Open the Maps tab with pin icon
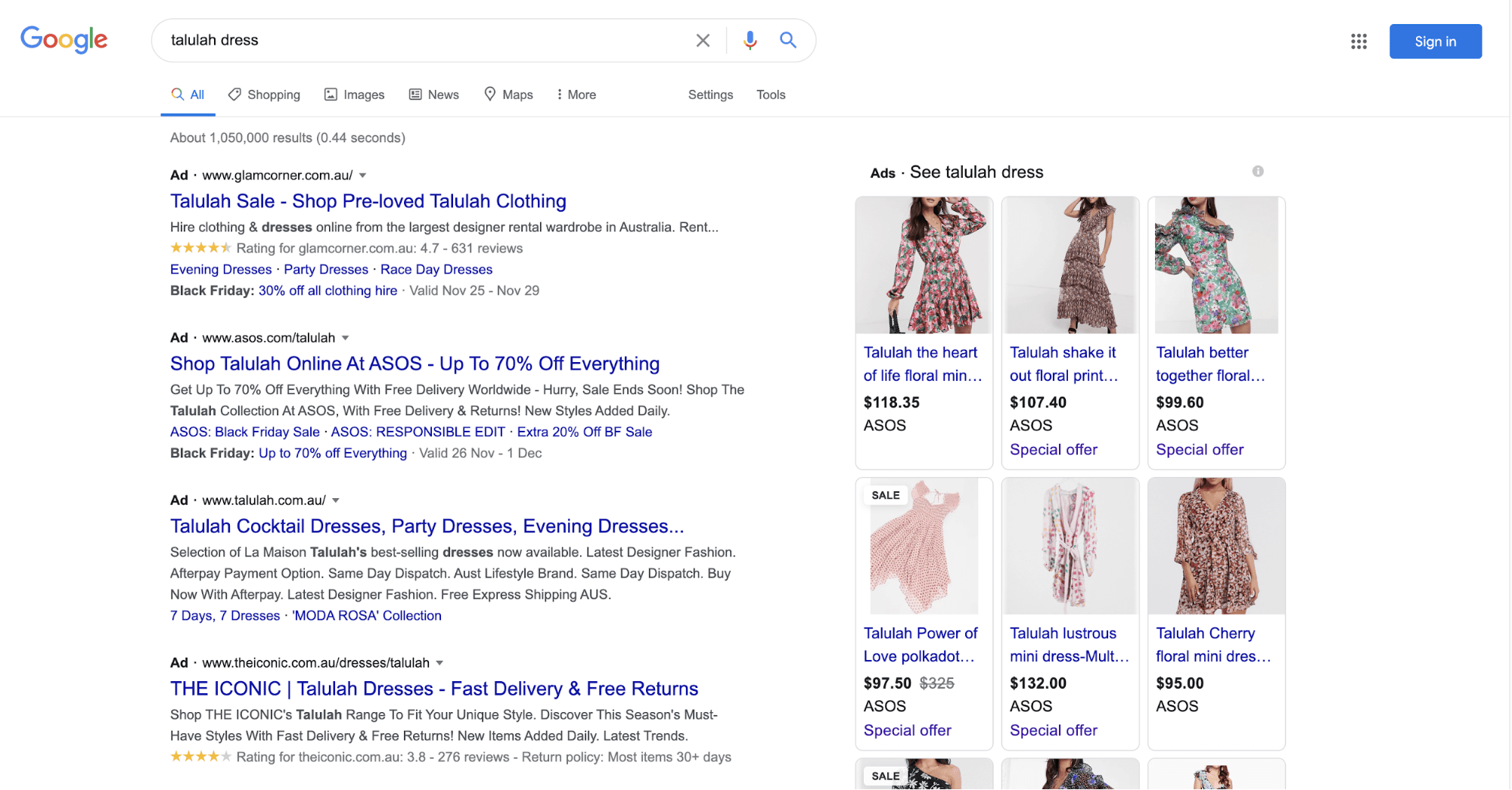This screenshot has width=1512, height=790. click(x=508, y=94)
